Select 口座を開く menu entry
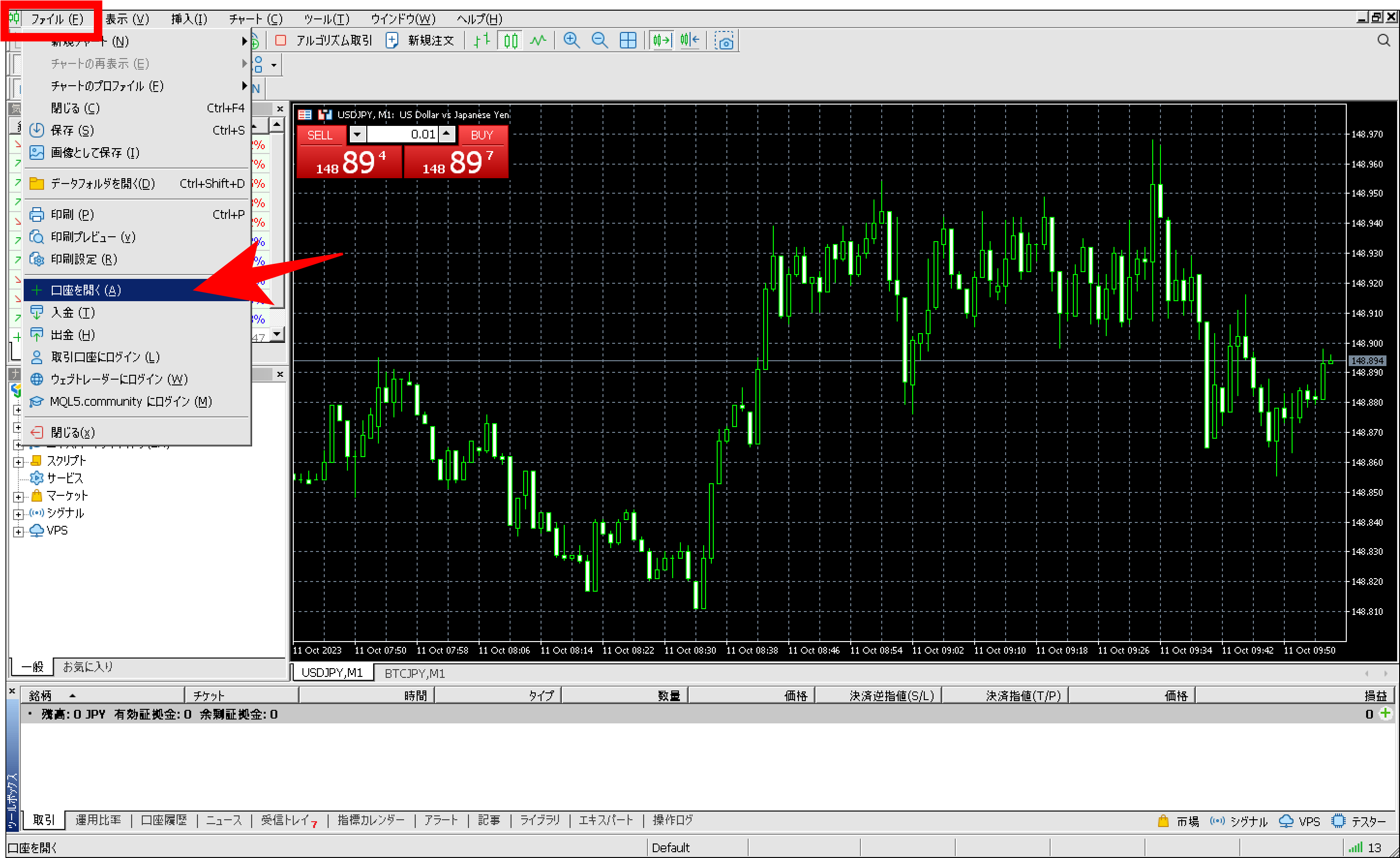This screenshot has height=858, width=1400. (85, 290)
